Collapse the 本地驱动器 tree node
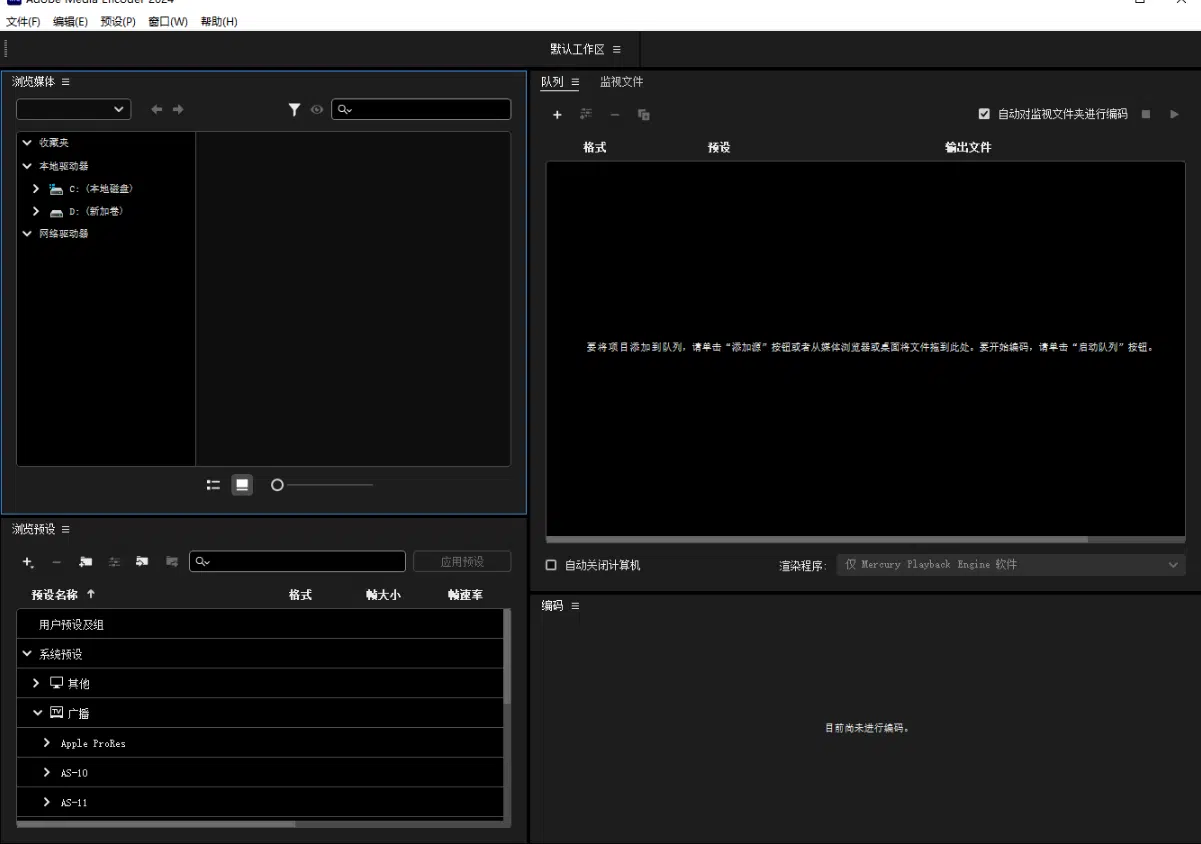The image size is (1201, 844). pos(26,166)
